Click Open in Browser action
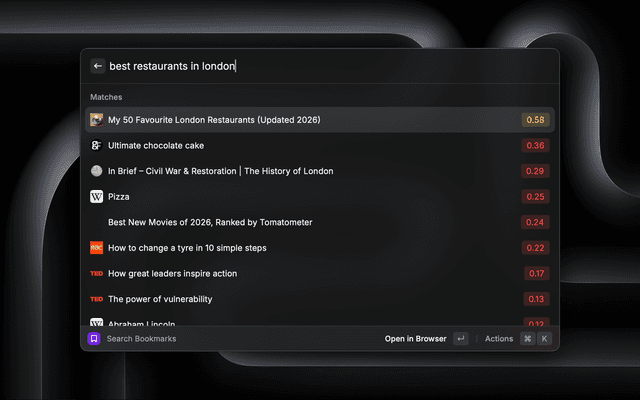The height and width of the screenshot is (400, 640). coord(415,338)
